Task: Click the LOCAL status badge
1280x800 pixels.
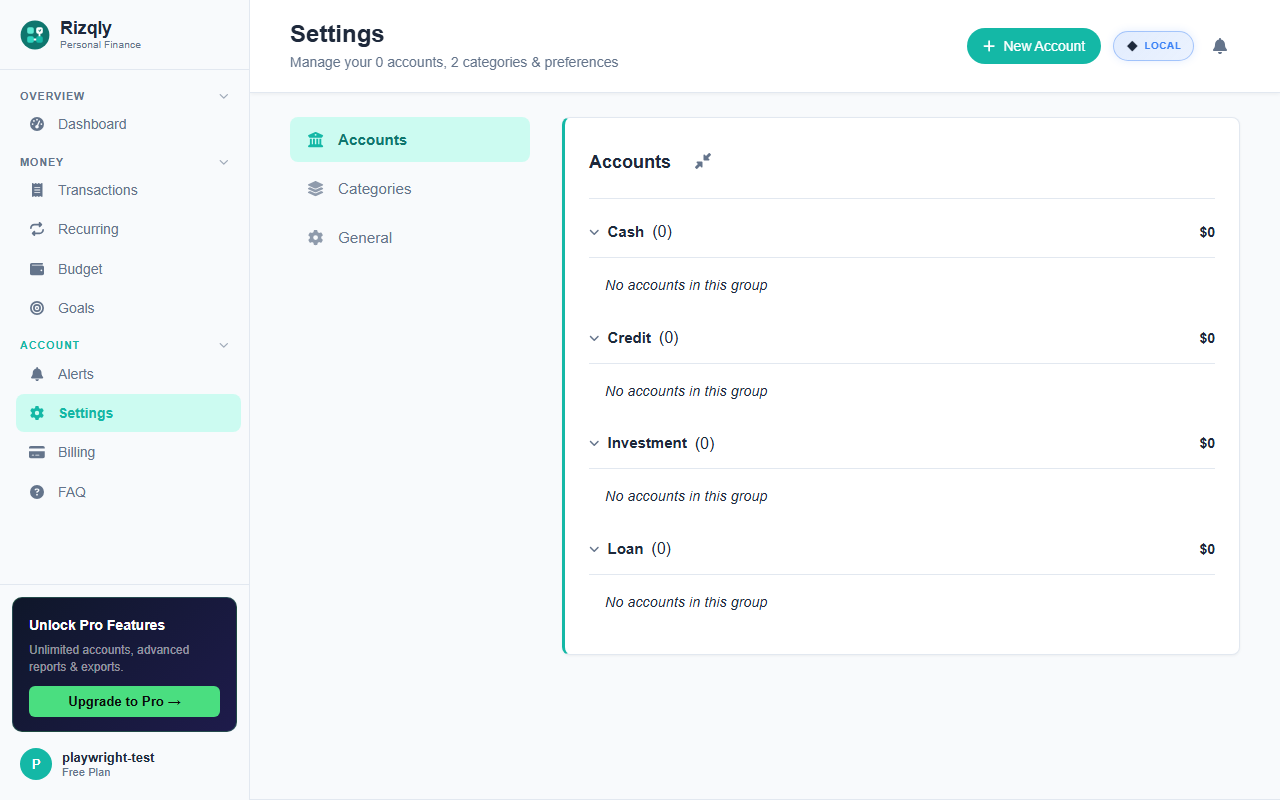Action: (x=1153, y=46)
